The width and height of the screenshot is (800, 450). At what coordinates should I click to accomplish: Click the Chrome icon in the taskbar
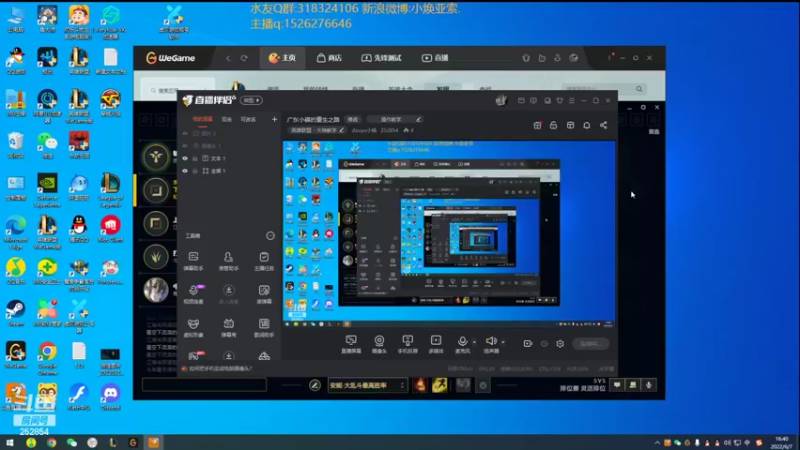click(x=52, y=442)
